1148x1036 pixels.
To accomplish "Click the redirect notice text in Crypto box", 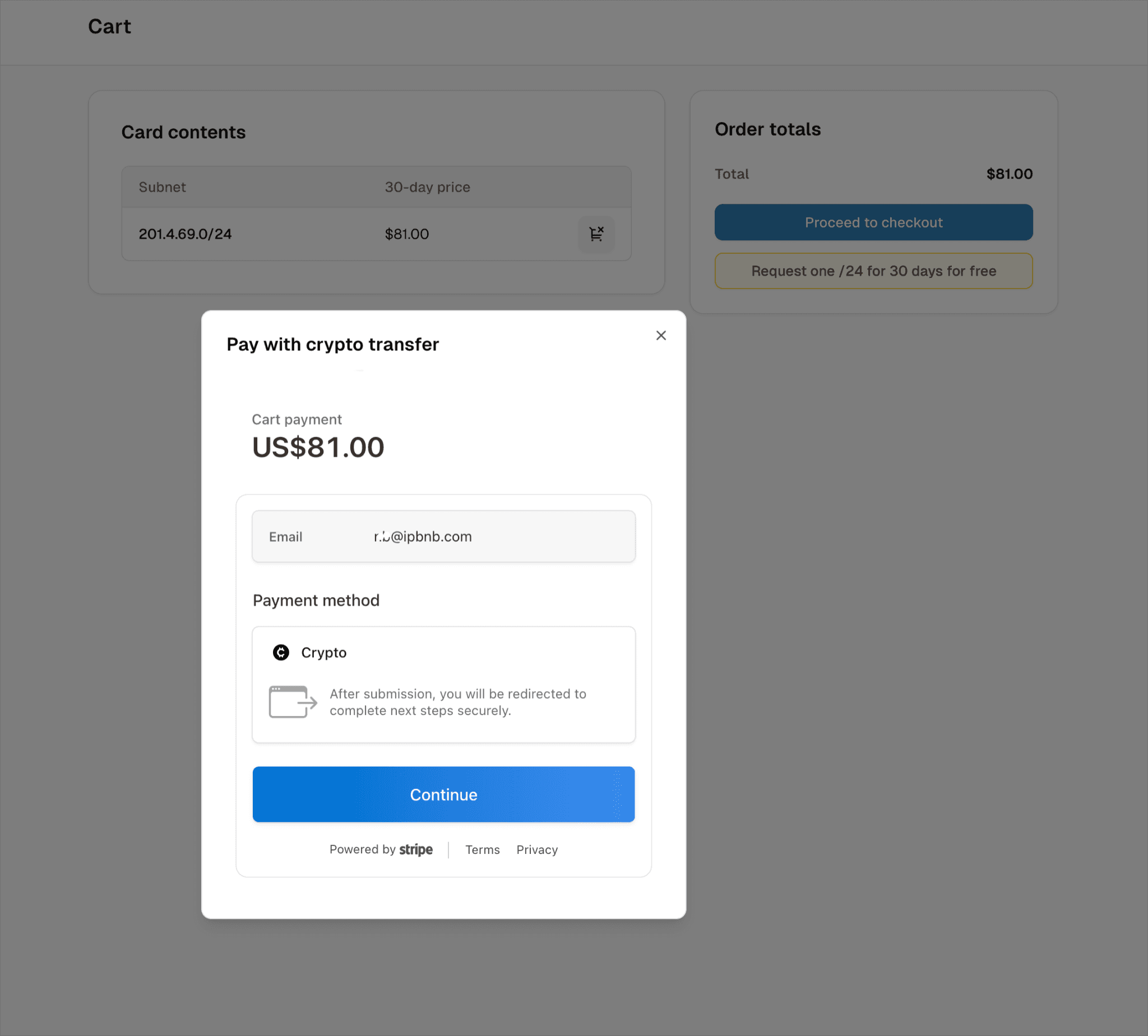I will (x=458, y=702).
